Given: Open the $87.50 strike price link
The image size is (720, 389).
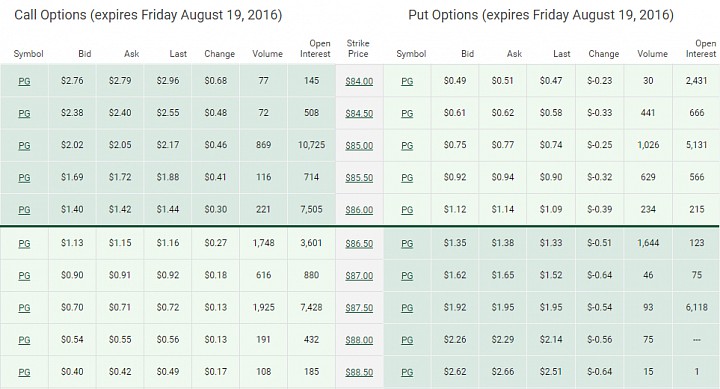Looking at the screenshot, I should click(x=359, y=308).
